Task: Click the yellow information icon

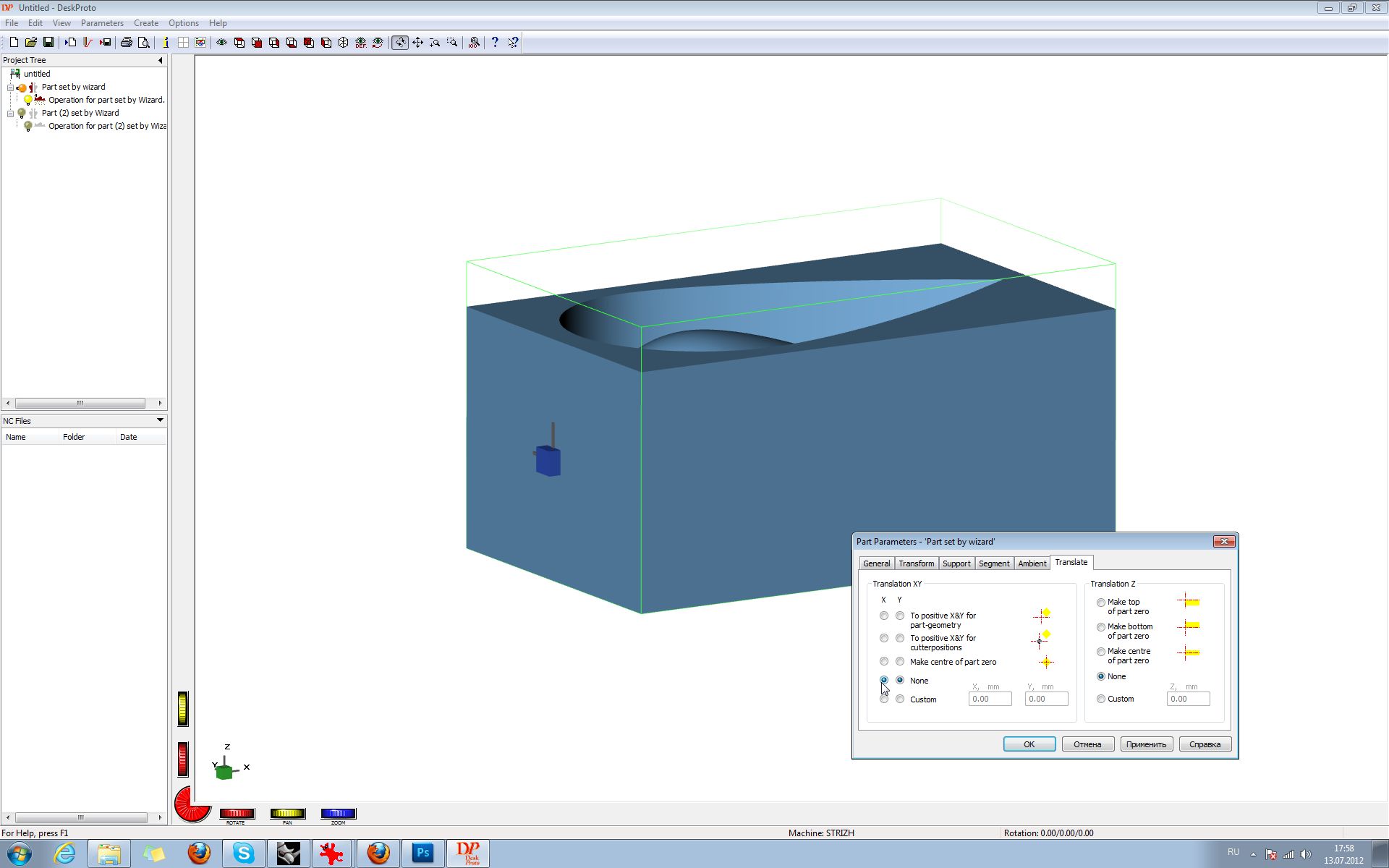Action: pos(166,43)
